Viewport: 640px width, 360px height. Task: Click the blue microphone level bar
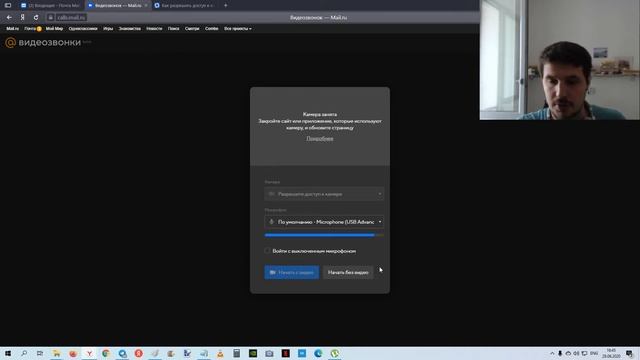(x=320, y=235)
